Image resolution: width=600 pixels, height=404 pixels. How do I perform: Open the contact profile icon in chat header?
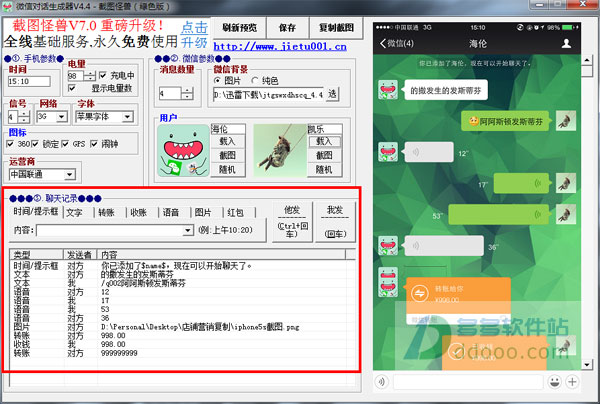pyautogui.click(x=566, y=43)
